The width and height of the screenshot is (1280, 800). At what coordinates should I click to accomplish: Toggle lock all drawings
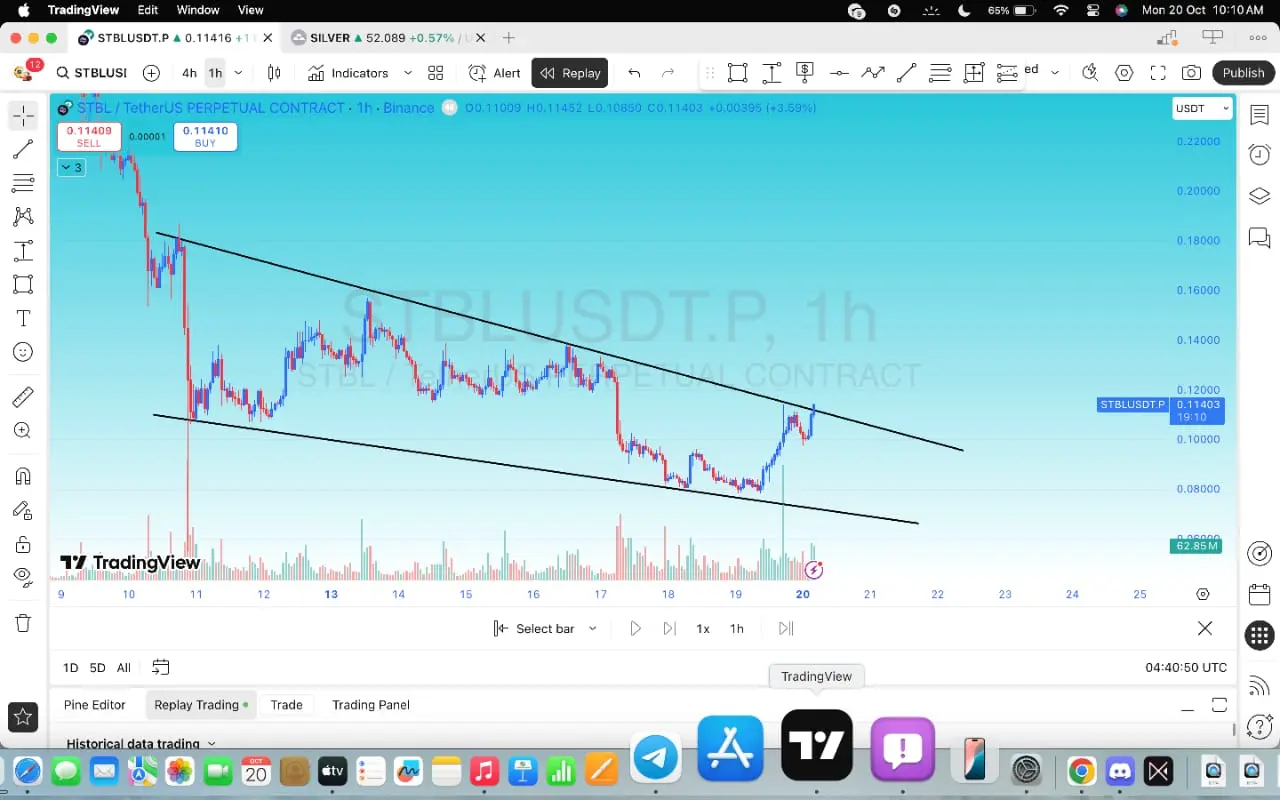(x=23, y=544)
